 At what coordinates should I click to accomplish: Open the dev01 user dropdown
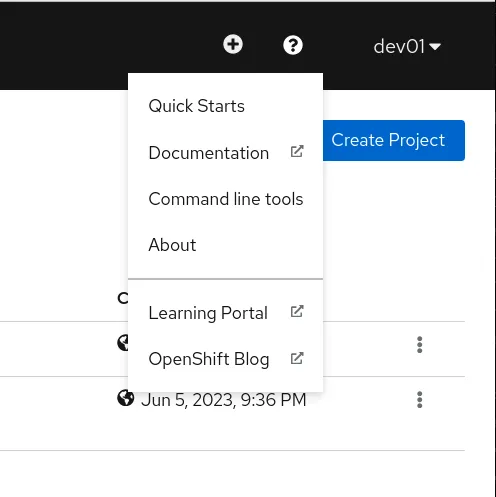tap(407, 46)
